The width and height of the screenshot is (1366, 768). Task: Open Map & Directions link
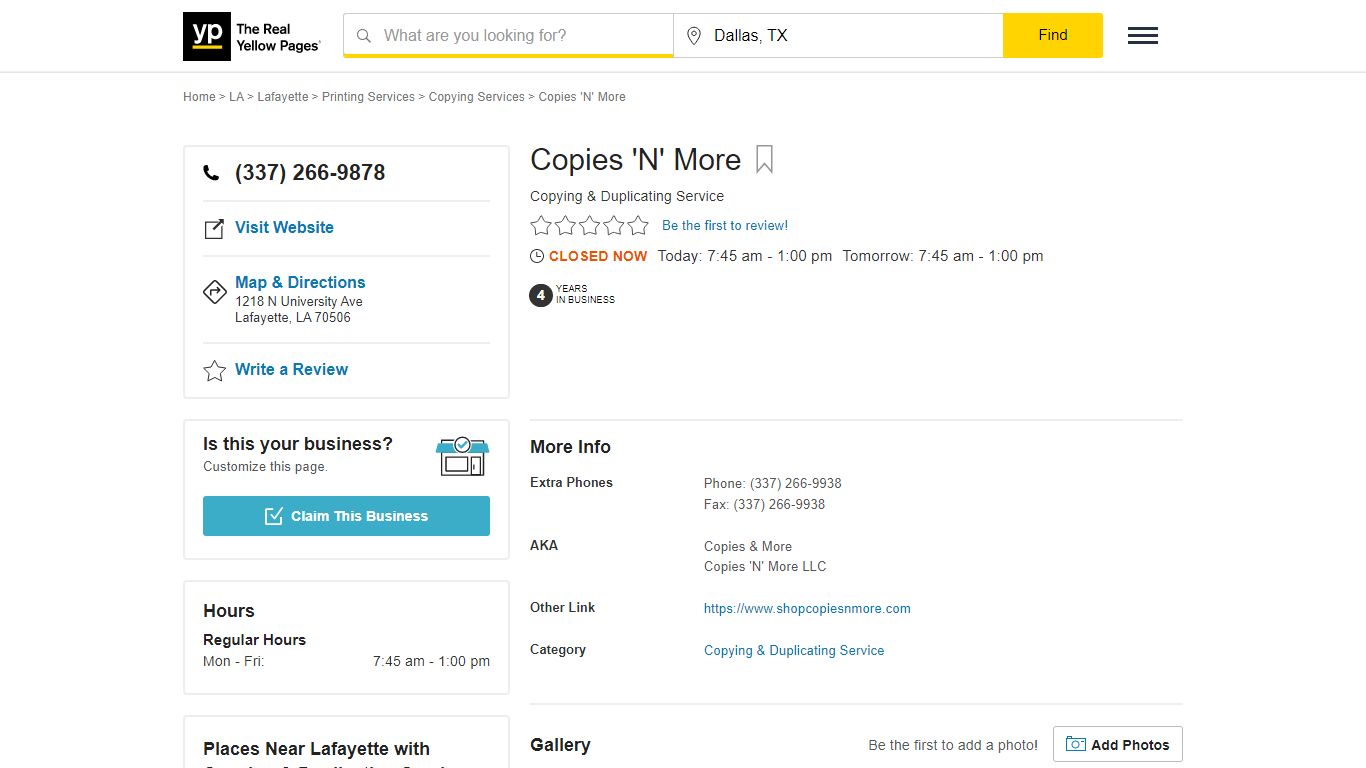click(x=300, y=283)
